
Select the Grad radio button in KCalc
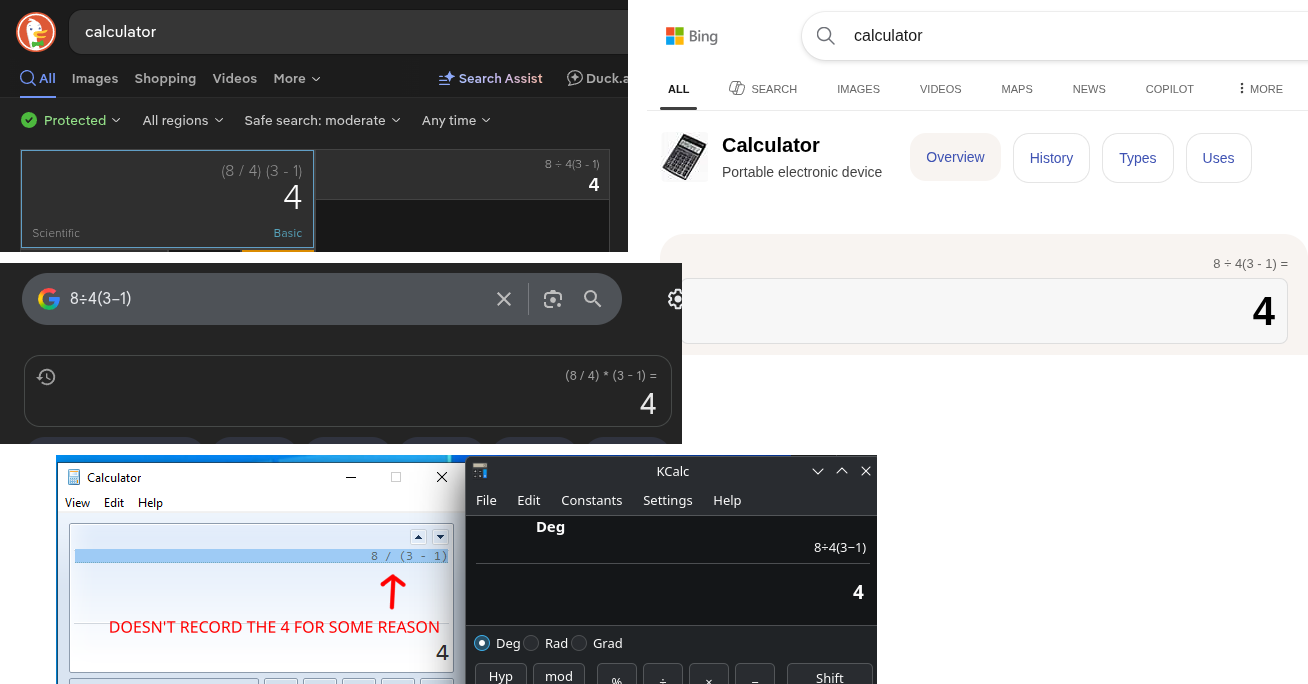(579, 643)
